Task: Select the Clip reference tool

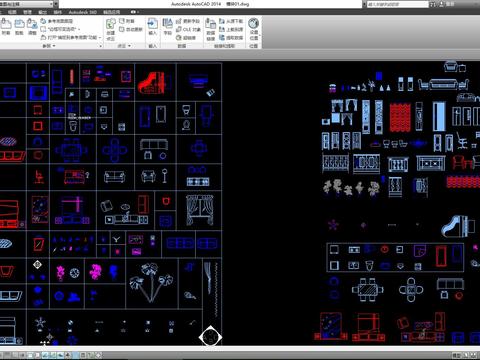Action: [19, 27]
